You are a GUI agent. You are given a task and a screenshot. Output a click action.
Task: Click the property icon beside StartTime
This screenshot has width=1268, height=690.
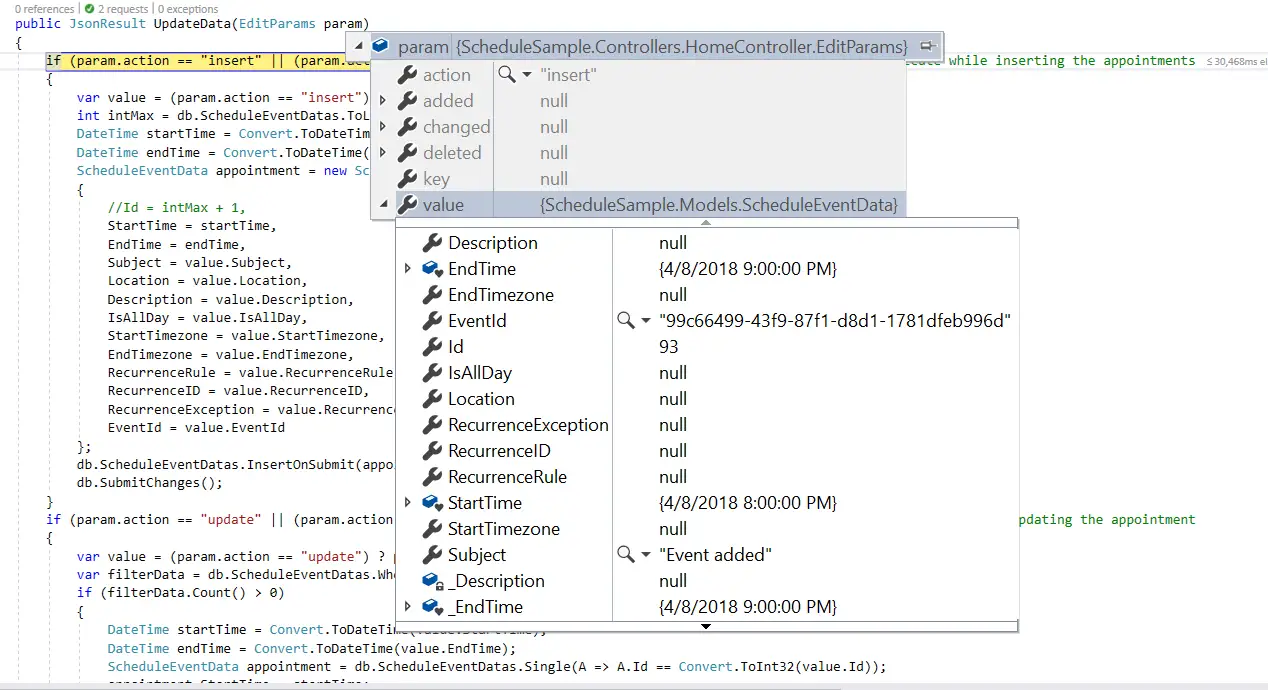tap(432, 503)
